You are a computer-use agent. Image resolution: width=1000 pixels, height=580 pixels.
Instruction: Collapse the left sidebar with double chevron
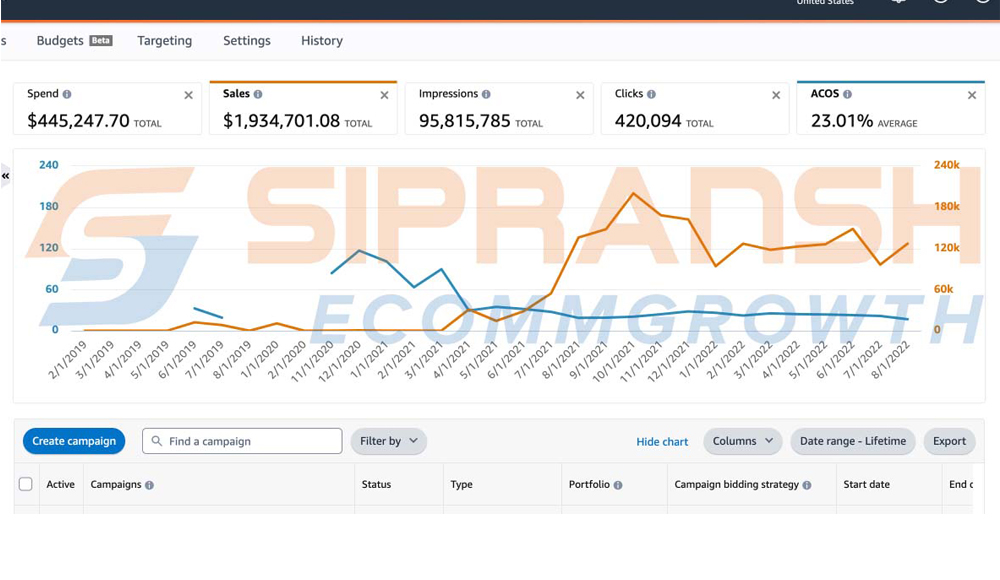tap(6, 176)
